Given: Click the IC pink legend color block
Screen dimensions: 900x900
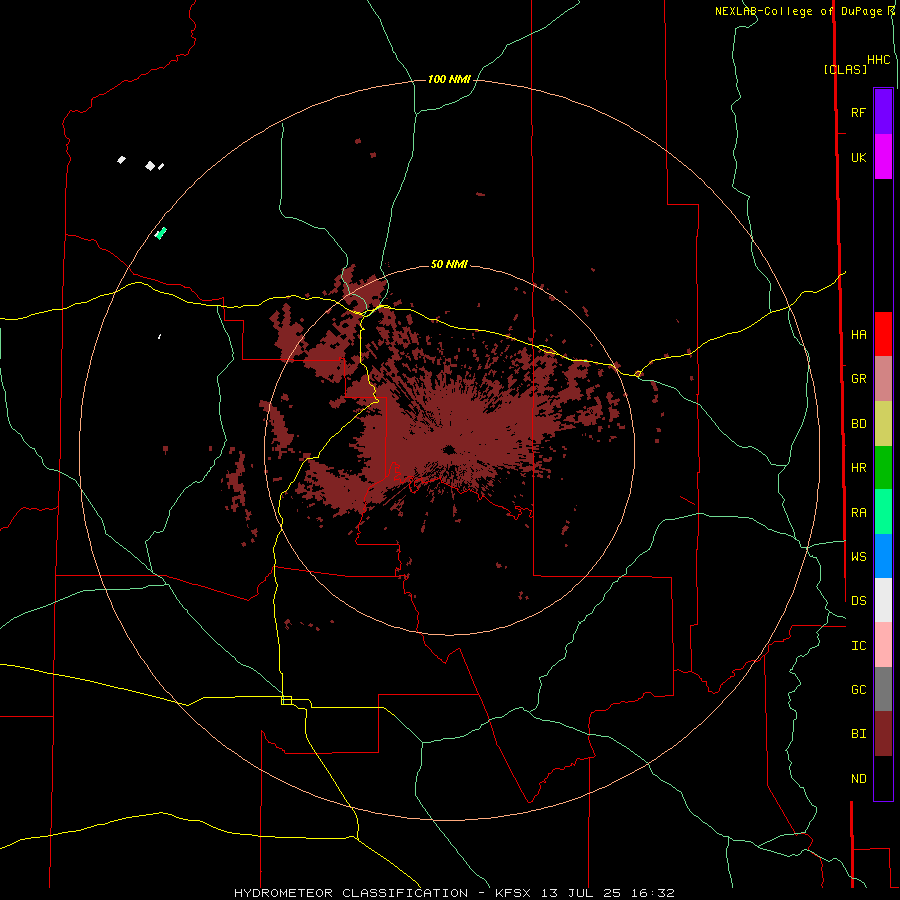Looking at the screenshot, I should [883, 645].
